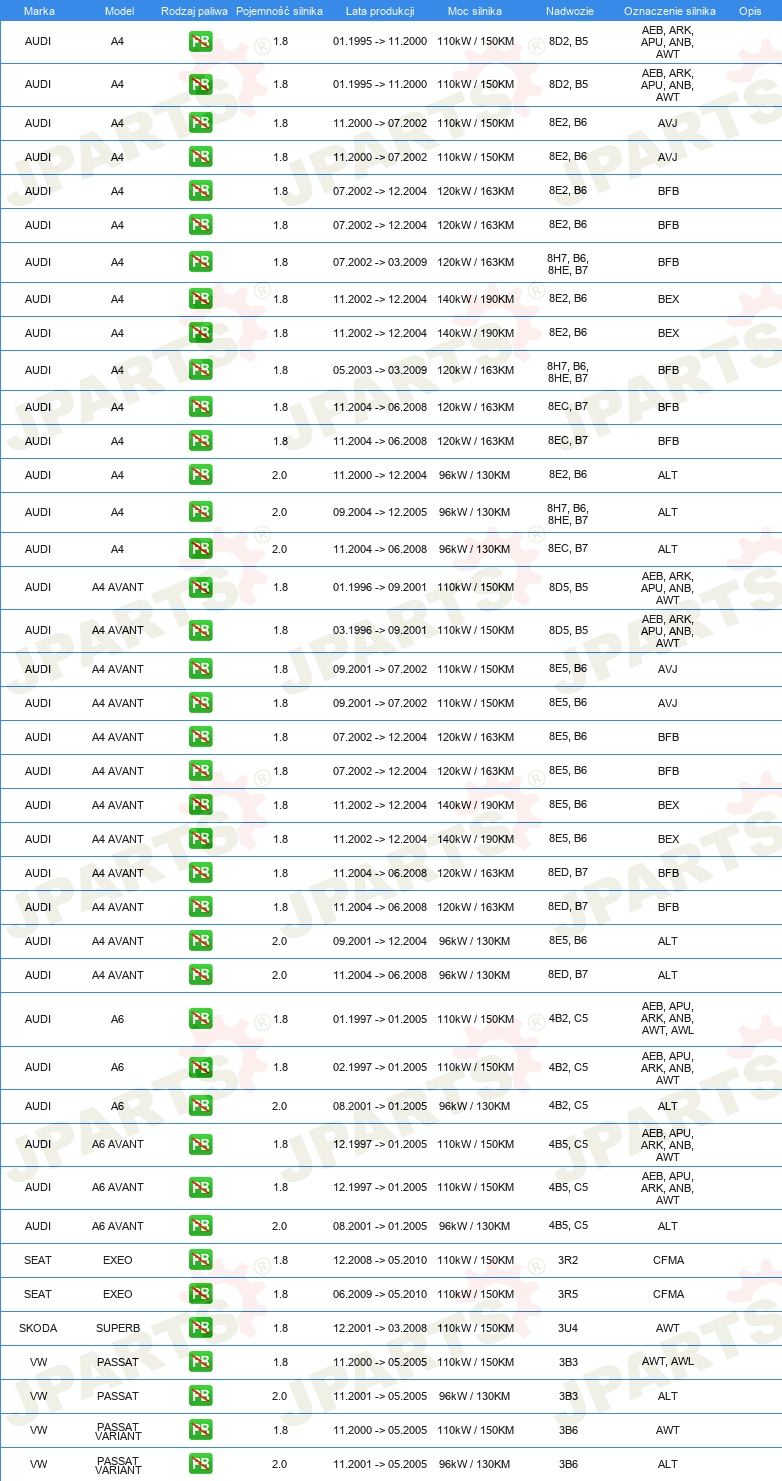Click the Opis column header
The height and width of the screenshot is (1481, 782).
750,10
